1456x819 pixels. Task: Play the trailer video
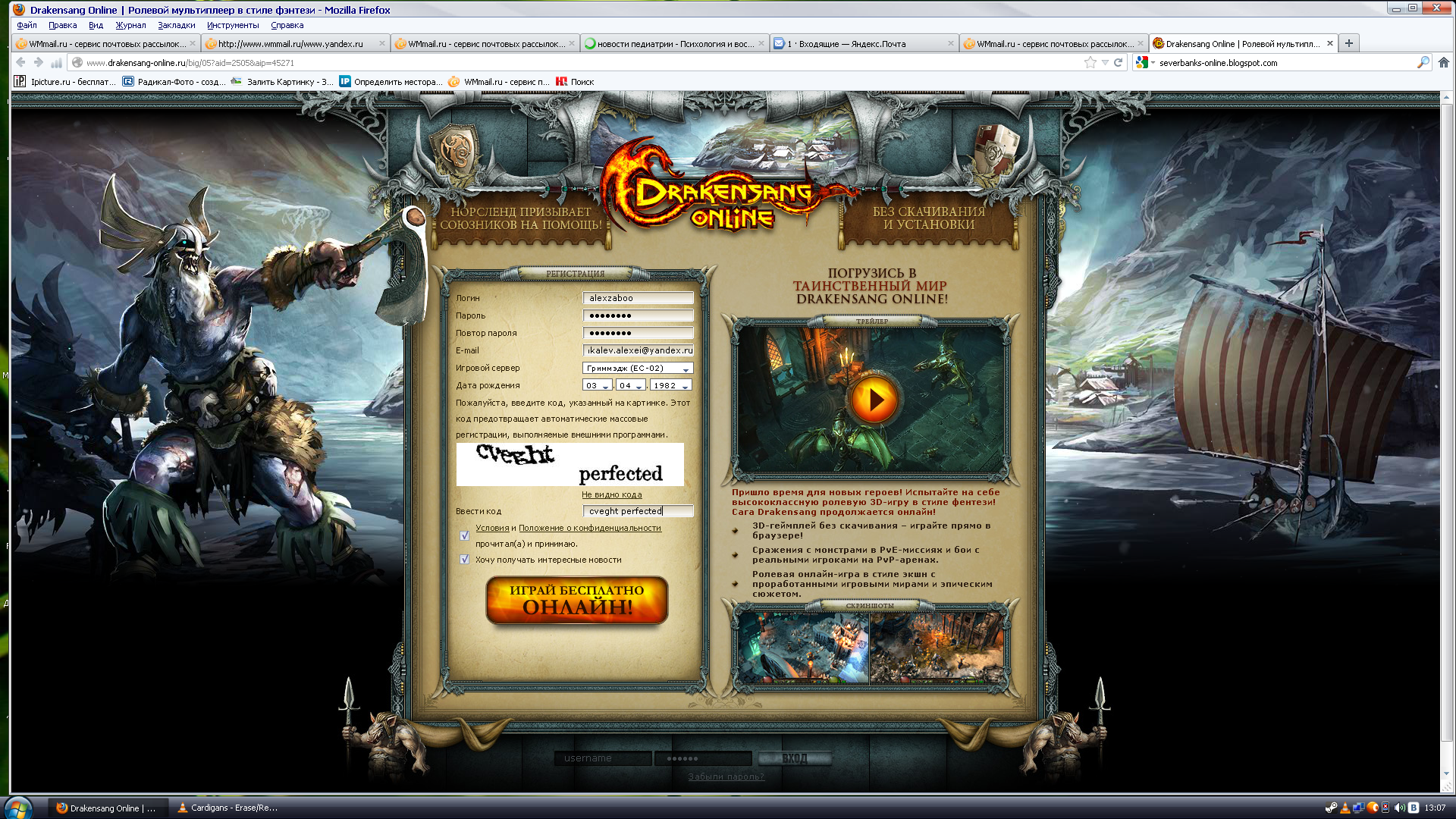(x=874, y=399)
